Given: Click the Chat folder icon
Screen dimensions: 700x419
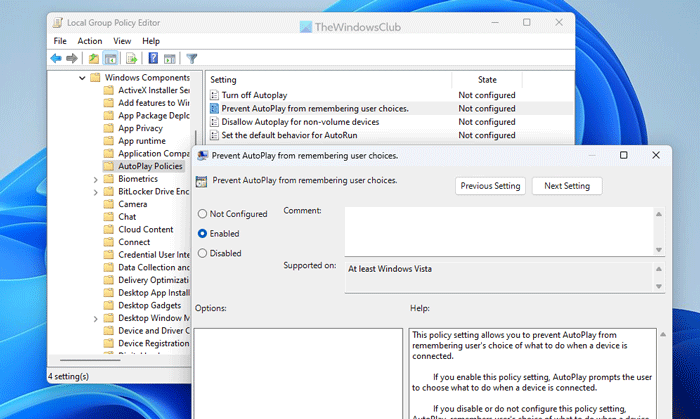Looking at the screenshot, I should coord(108,217).
